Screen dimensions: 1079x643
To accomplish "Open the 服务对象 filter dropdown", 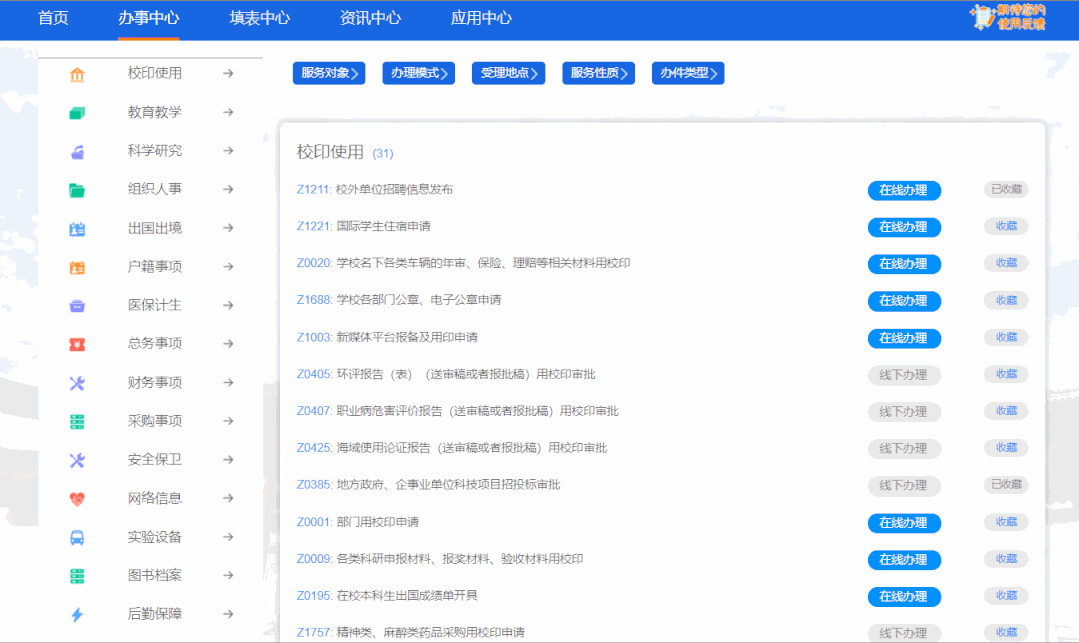I will click(328, 73).
